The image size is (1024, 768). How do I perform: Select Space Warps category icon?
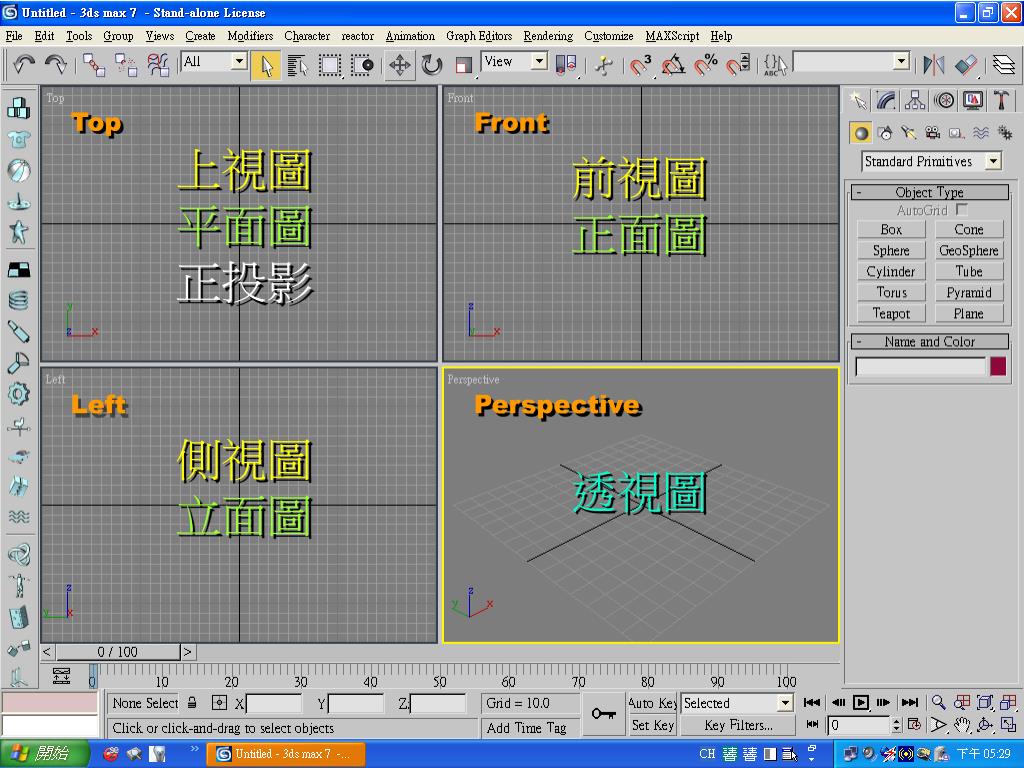980,133
